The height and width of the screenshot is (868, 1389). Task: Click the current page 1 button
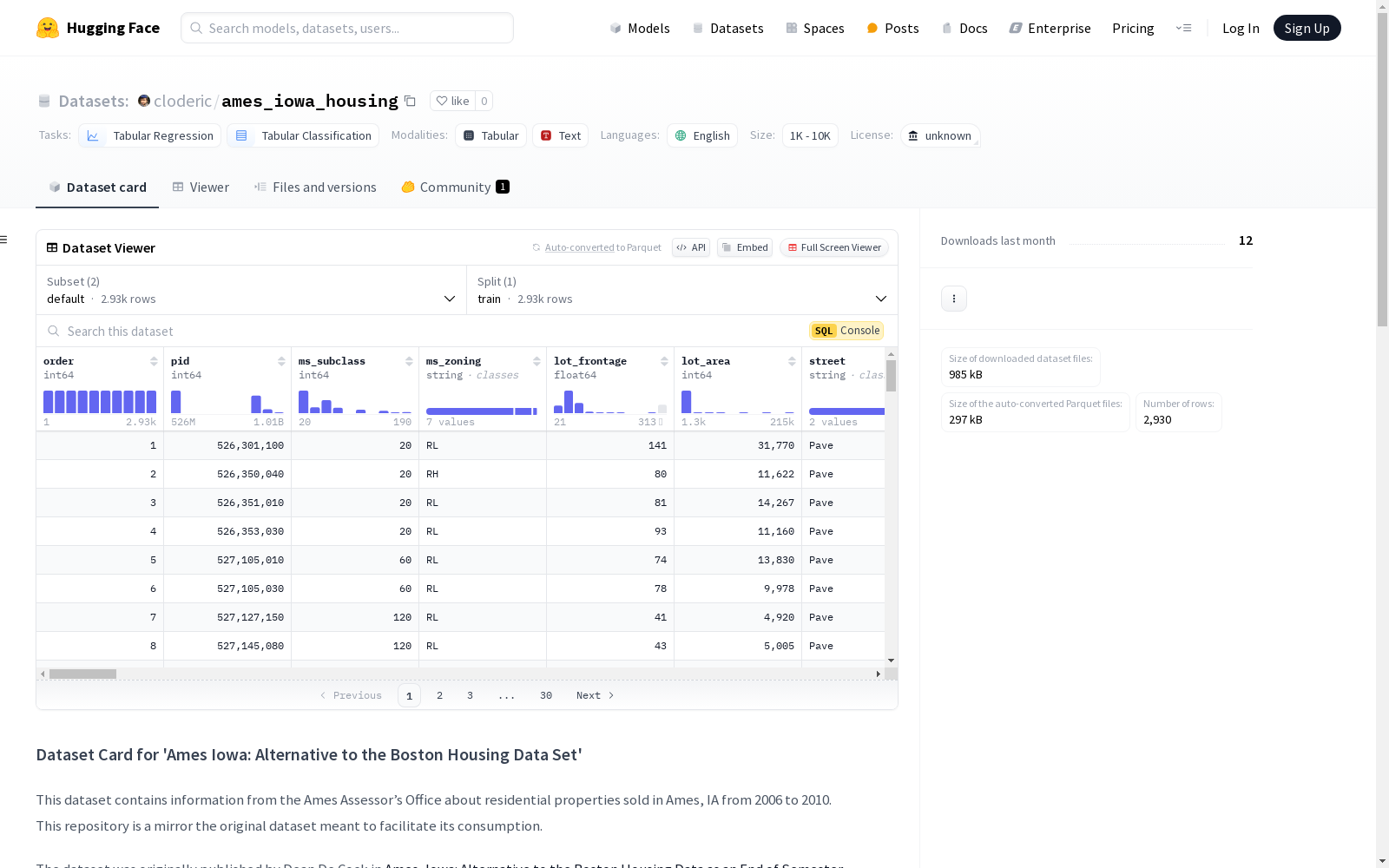(x=409, y=695)
